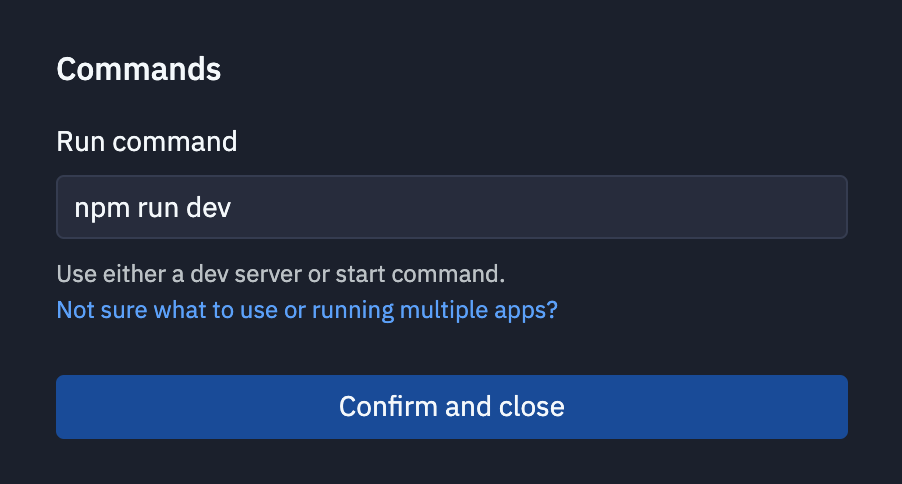Click the 'Use either a dev server' helper text
This screenshot has height=484, width=902.
pyautogui.click(x=281, y=274)
